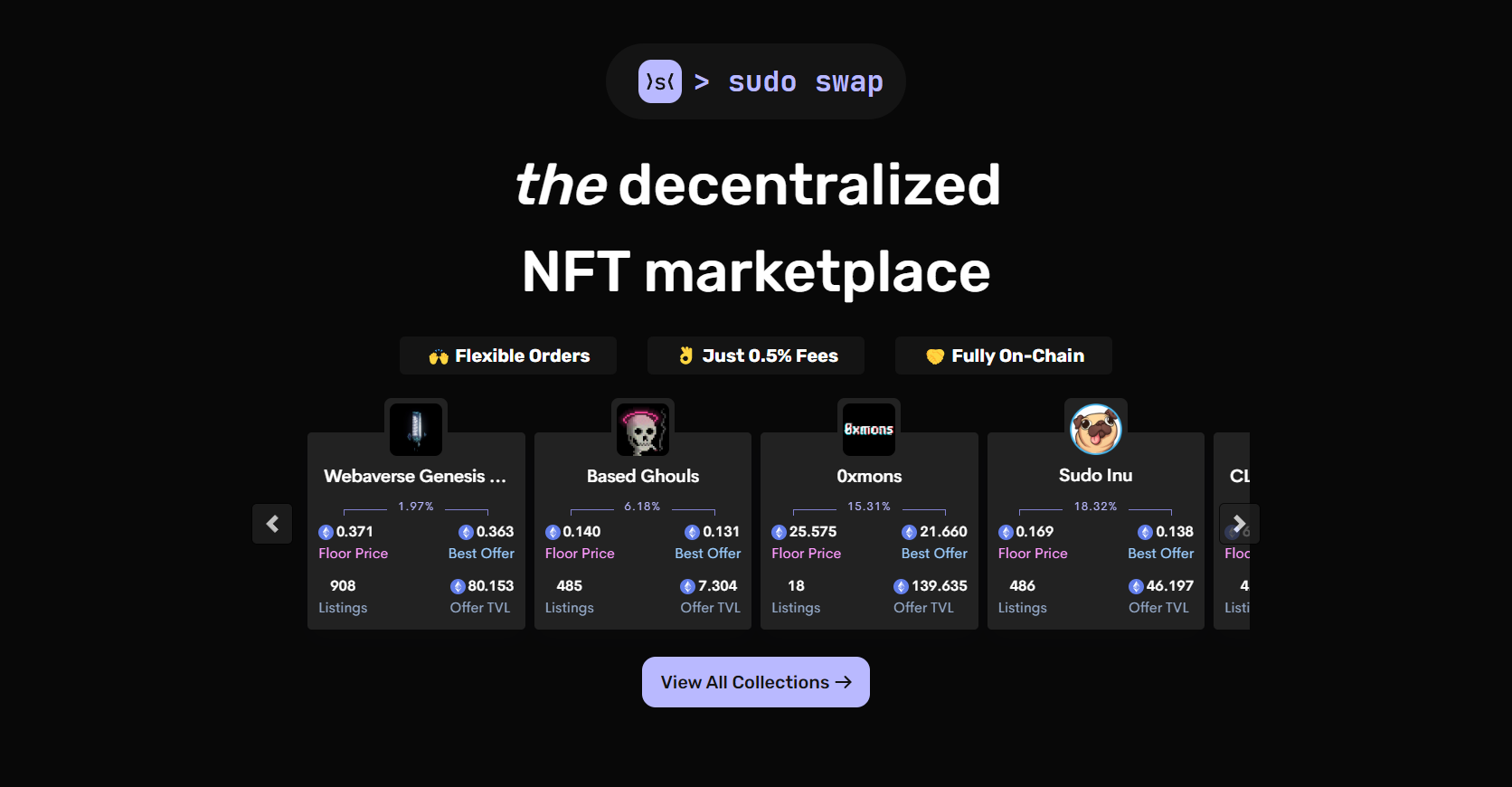
Task: Open the Based Ghouls skull avatar
Action: (643, 429)
